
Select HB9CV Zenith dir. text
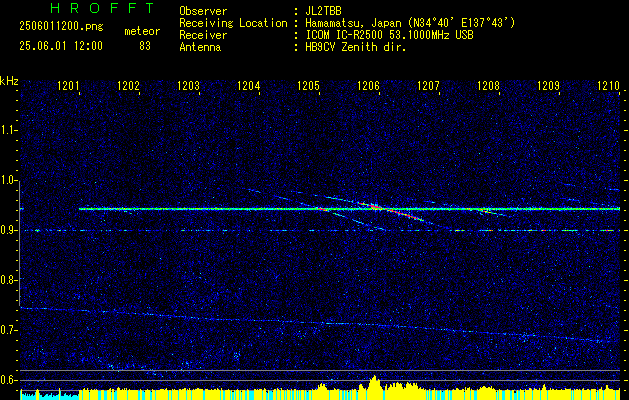[356, 47]
